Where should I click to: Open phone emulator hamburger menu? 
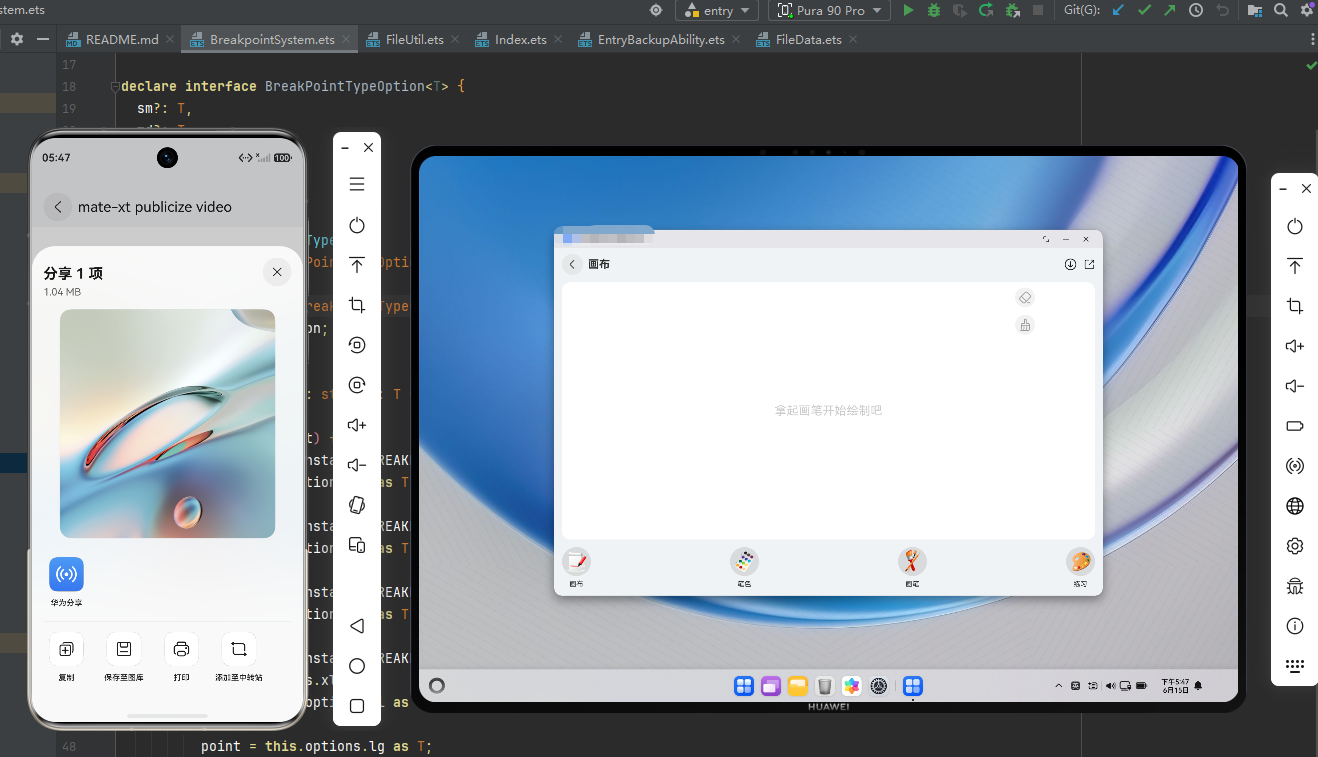pos(357,184)
